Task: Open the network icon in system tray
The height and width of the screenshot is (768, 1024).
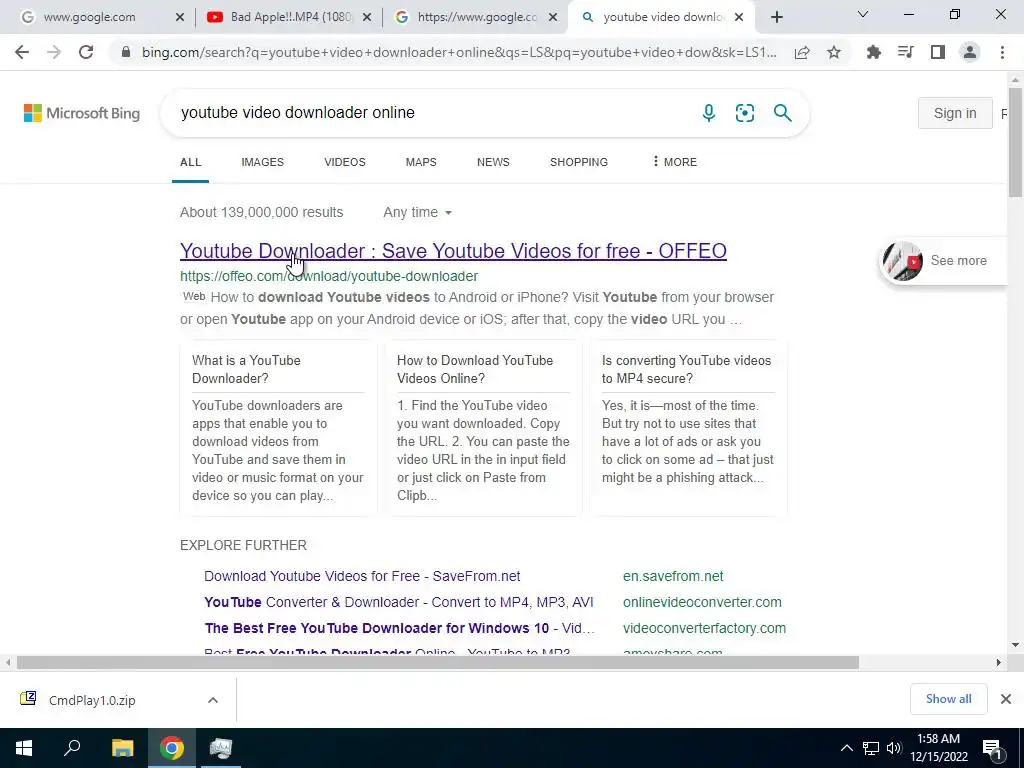Action: pyautogui.click(x=871, y=748)
